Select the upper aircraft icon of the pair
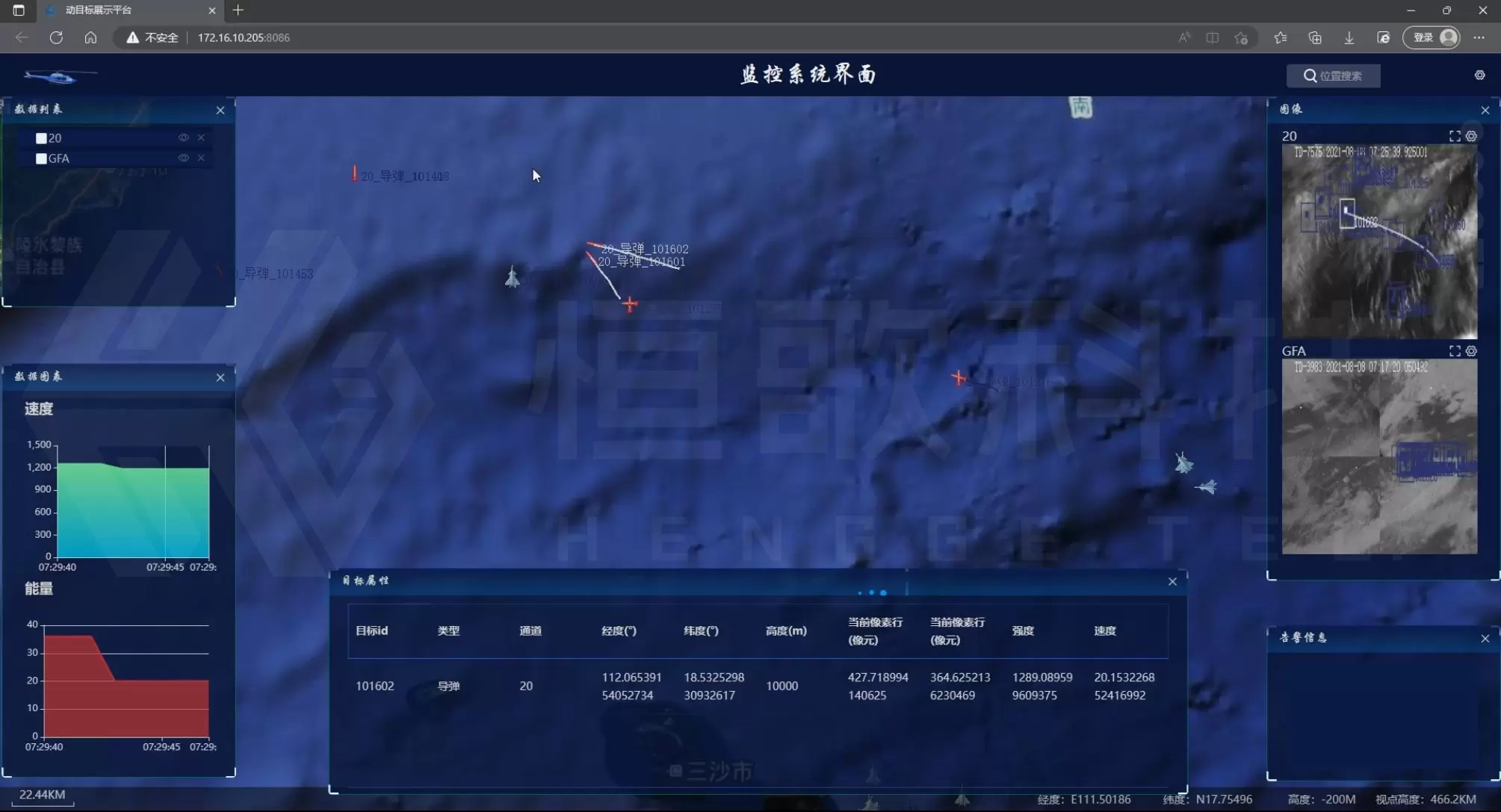This screenshot has height=812, width=1501. (x=1183, y=463)
